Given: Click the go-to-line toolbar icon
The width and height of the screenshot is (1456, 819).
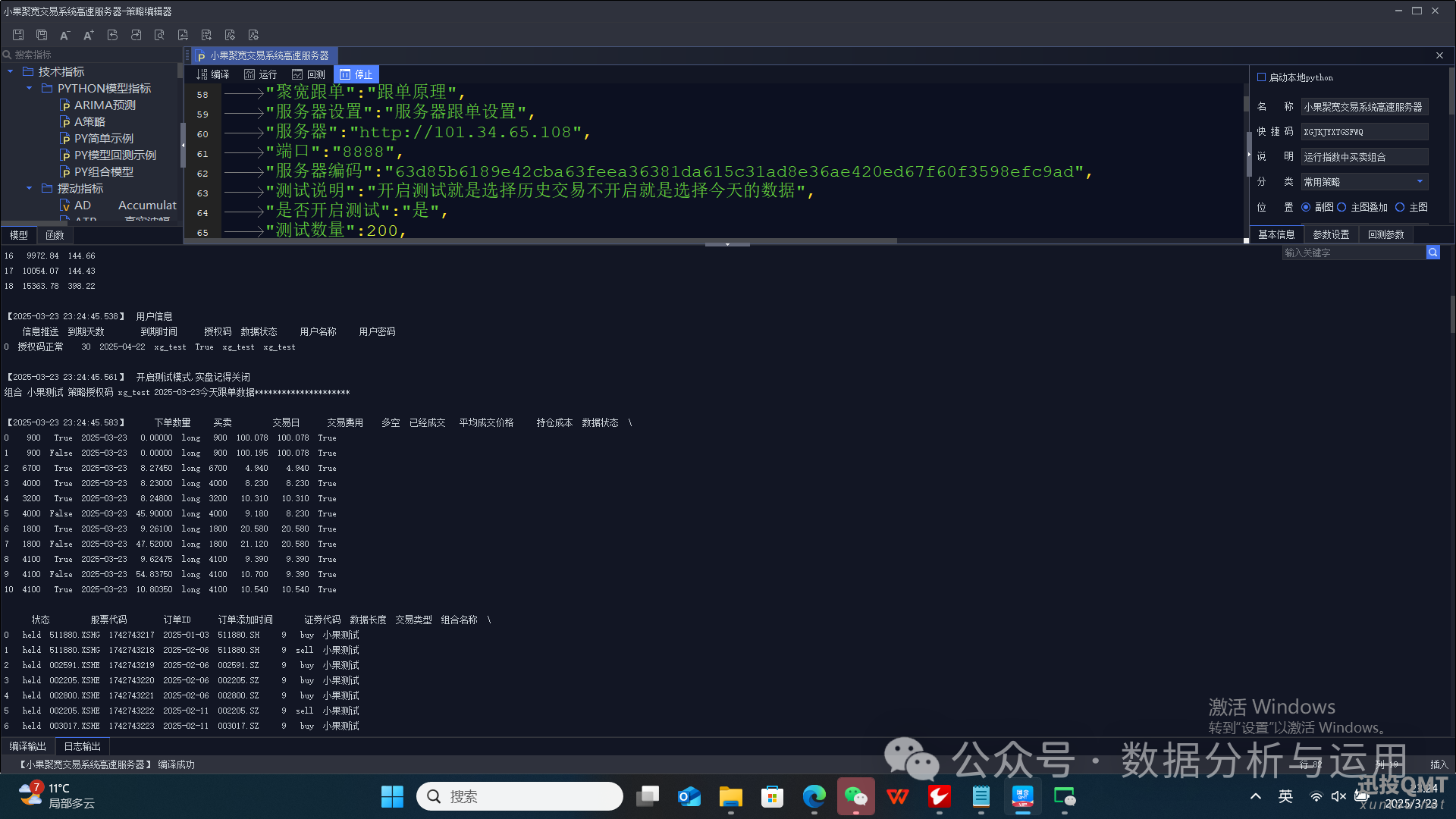Looking at the screenshot, I should 206,35.
